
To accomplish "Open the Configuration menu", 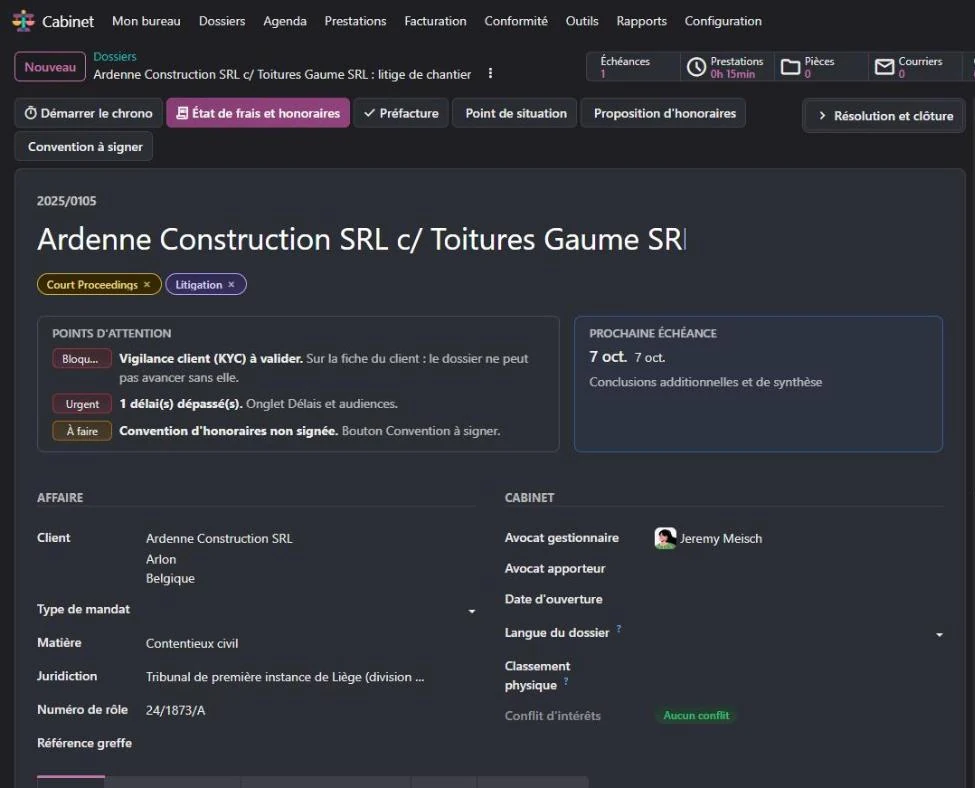I will pyautogui.click(x=723, y=21).
